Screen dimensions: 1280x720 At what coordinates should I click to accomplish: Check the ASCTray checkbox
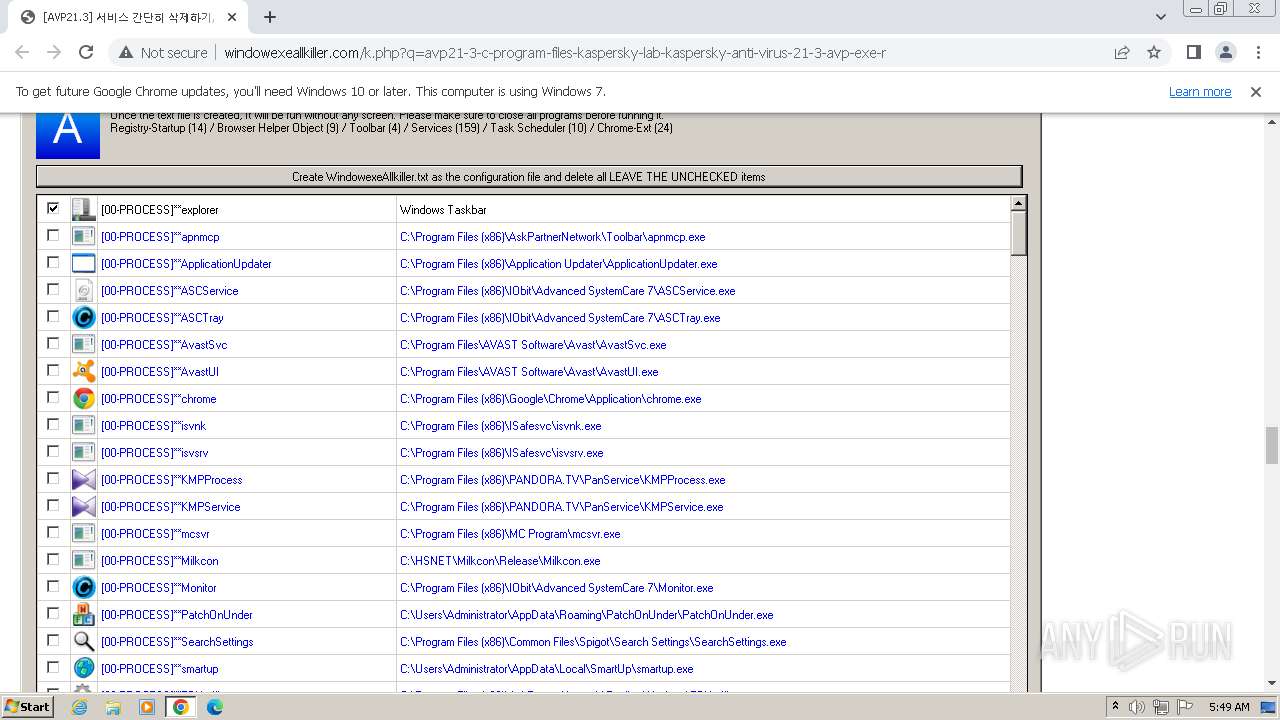click(x=53, y=316)
